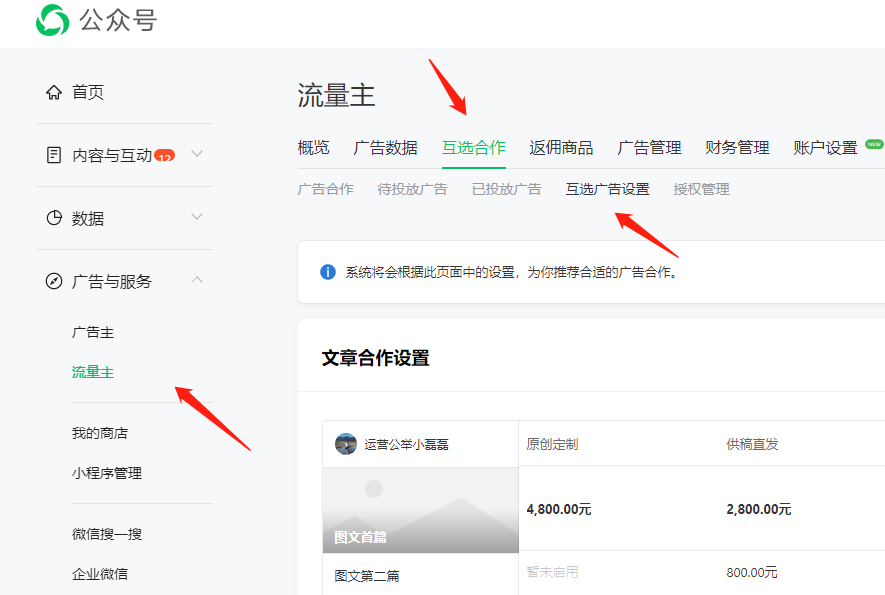Viewport: 885px width, 595px height.
Task: Select the 互选广告设置 sub-tab
Action: tap(607, 189)
